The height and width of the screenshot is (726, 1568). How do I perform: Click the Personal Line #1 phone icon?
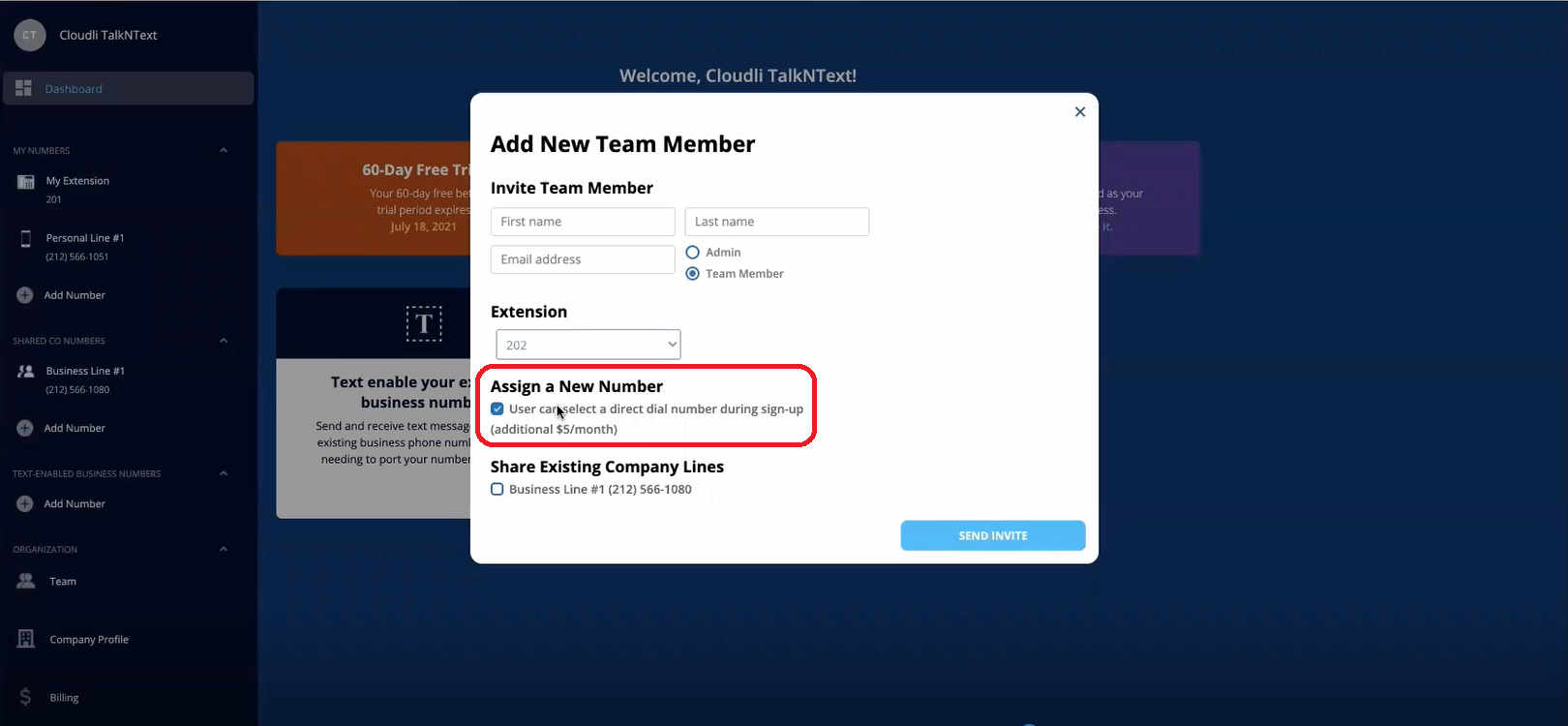point(25,239)
